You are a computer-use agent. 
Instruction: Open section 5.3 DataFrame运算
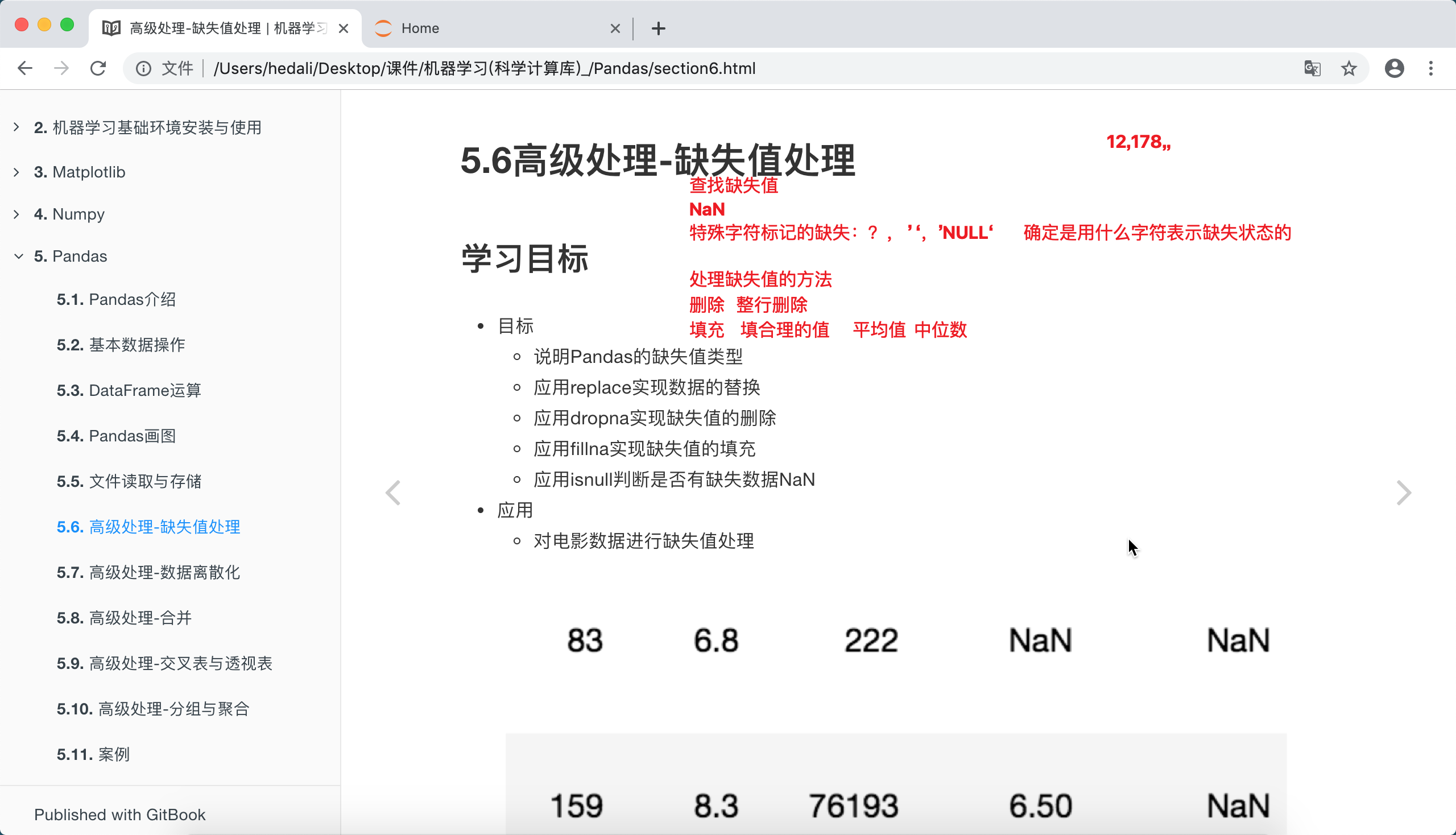coord(129,390)
